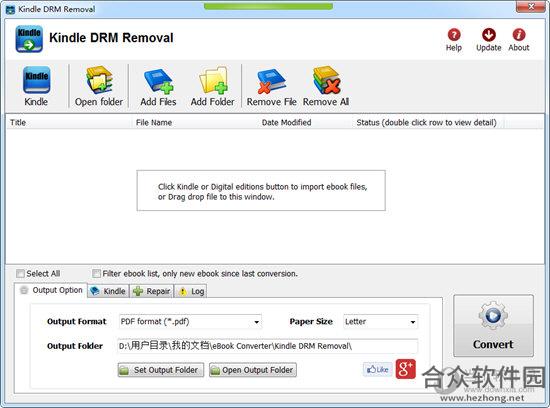Sort by the Title column header
Screen dimensions: 550x408
[x=69, y=122]
